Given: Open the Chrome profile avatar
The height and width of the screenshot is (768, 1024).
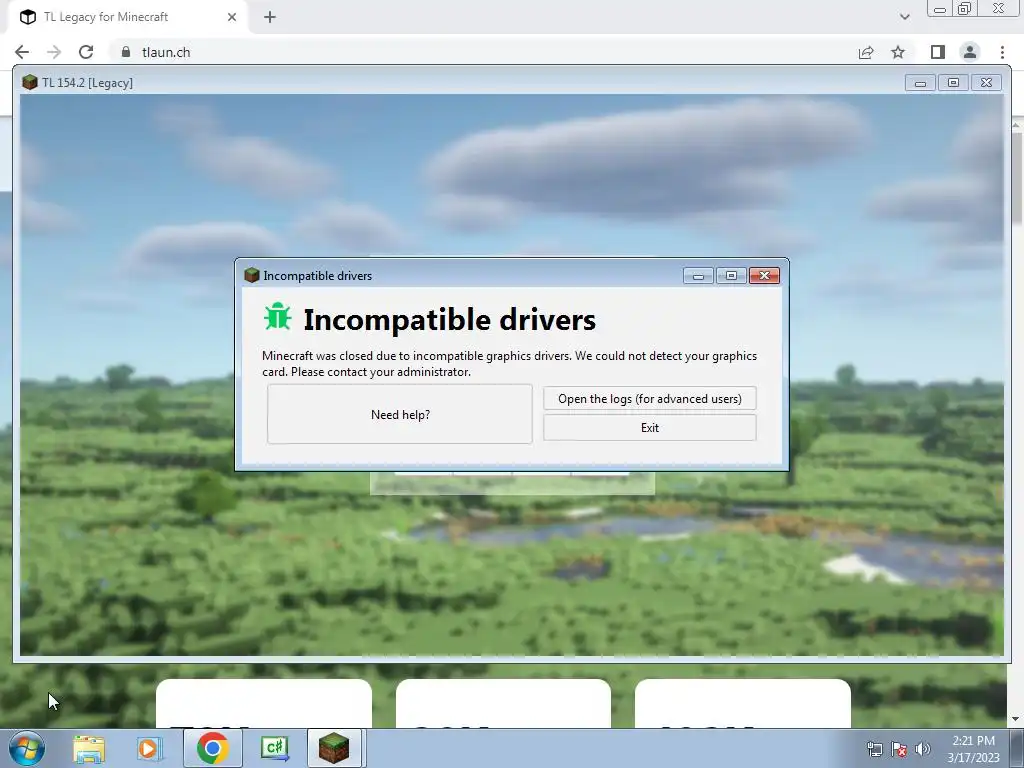Looking at the screenshot, I should pos(970,52).
